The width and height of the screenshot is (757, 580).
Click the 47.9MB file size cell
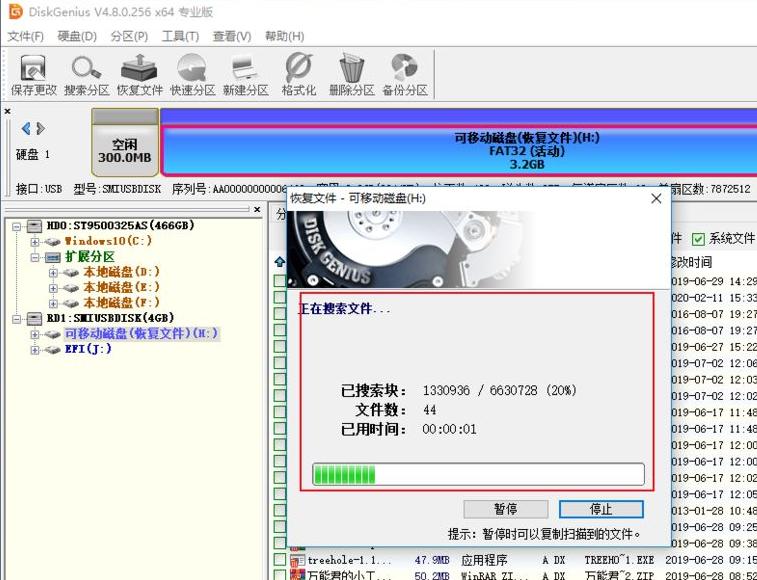432,560
